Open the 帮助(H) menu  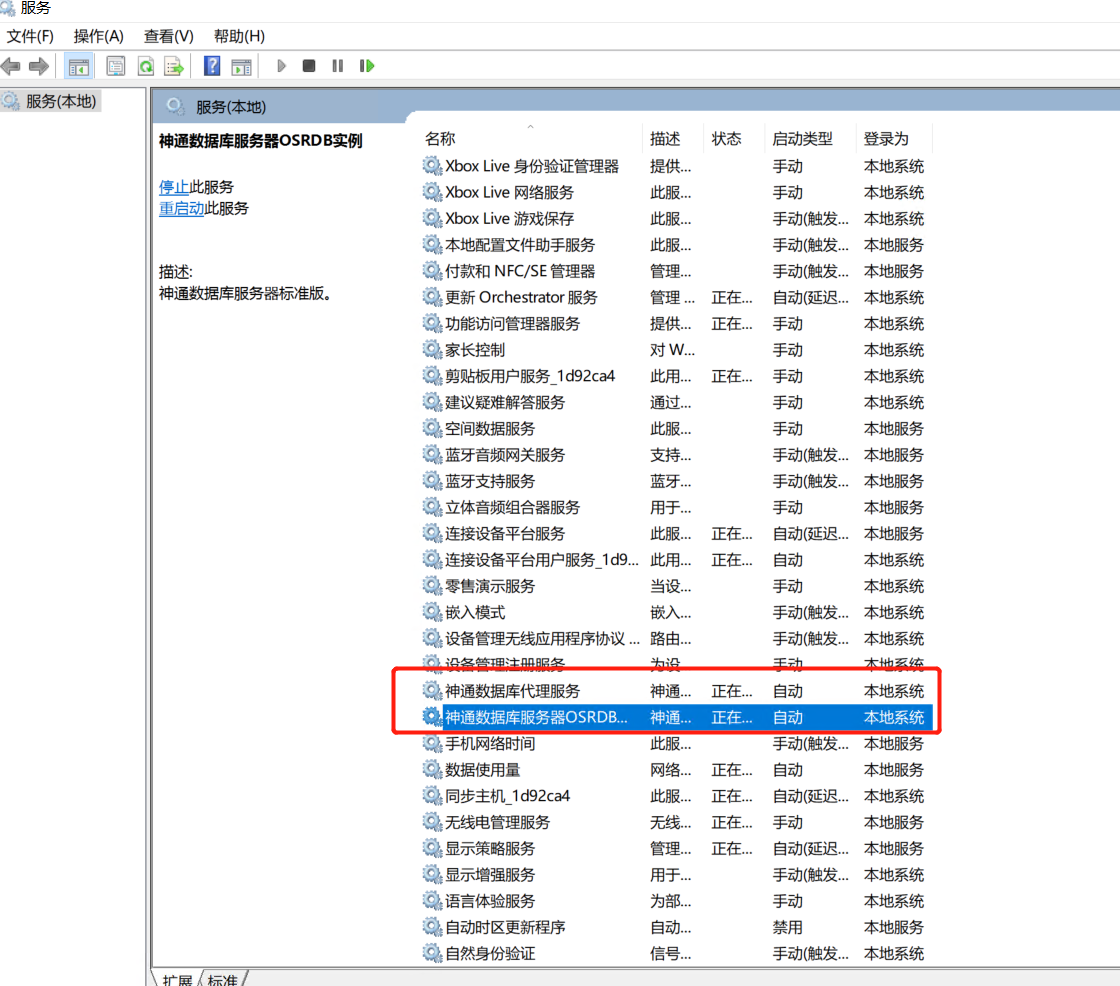point(239,36)
